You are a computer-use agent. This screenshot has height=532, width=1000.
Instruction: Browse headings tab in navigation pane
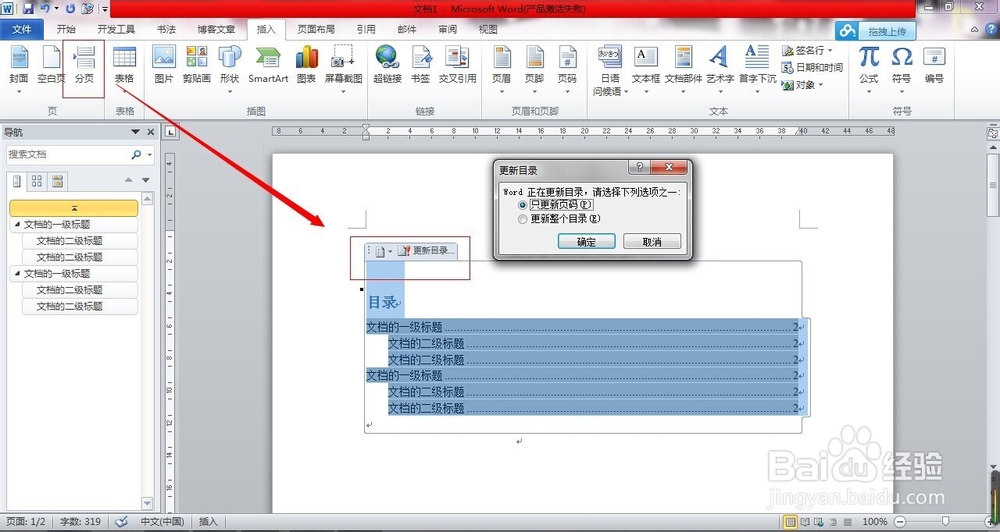[x=17, y=182]
